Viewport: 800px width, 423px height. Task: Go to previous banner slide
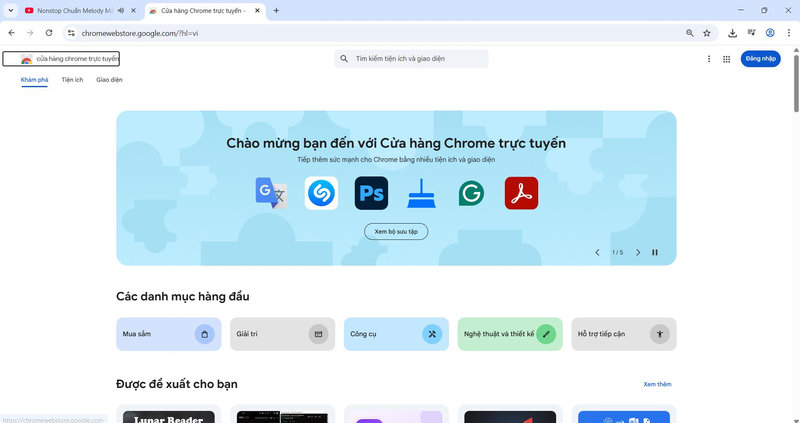click(x=597, y=253)
